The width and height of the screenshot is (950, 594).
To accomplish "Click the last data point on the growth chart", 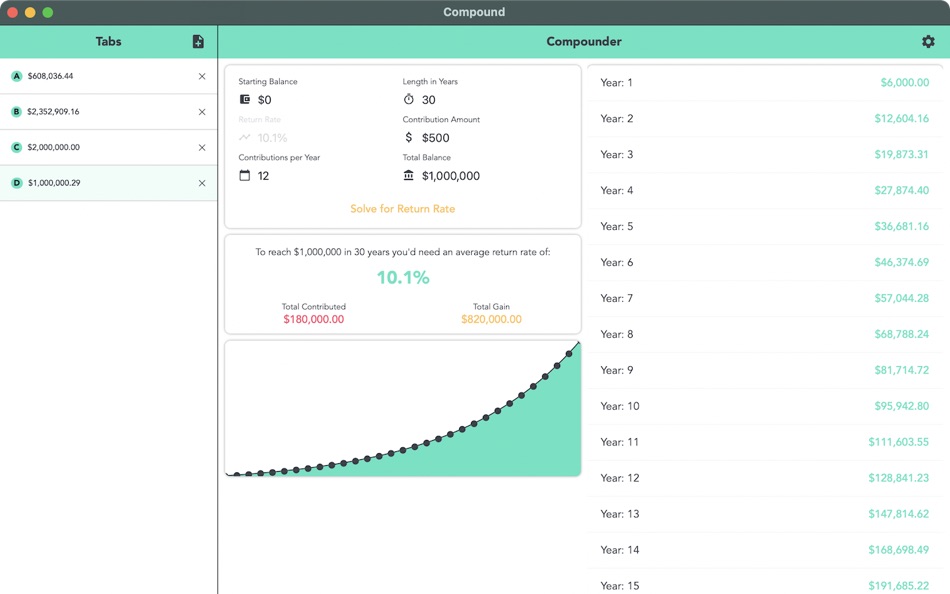I will (570, 353).
